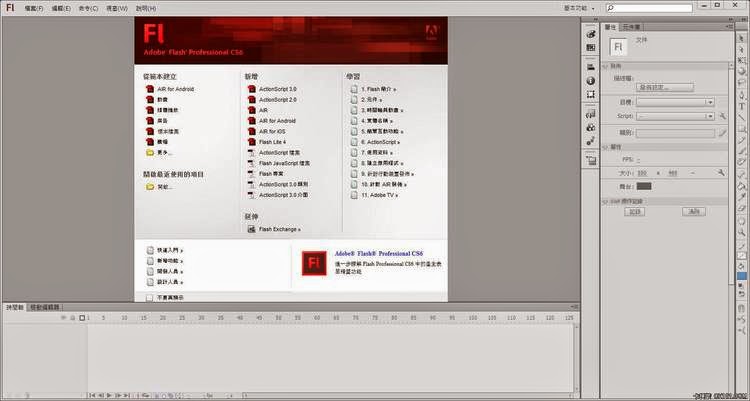Open the Edit menu
This screenshot has width=750, height=401.
61,8
